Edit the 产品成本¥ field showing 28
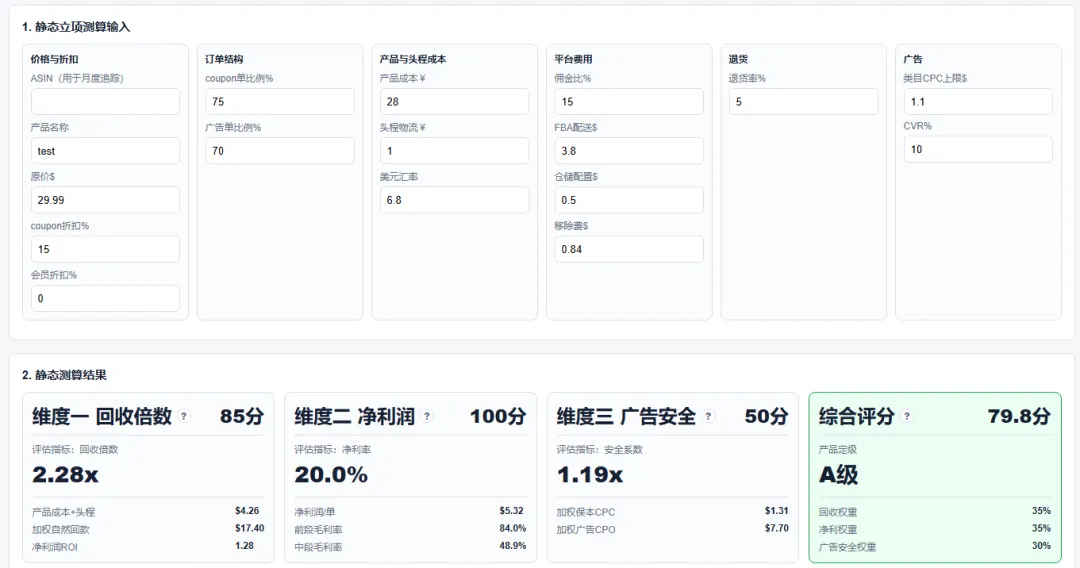The height and width of the screenshot is (568, 1080). tap(455, 101)
